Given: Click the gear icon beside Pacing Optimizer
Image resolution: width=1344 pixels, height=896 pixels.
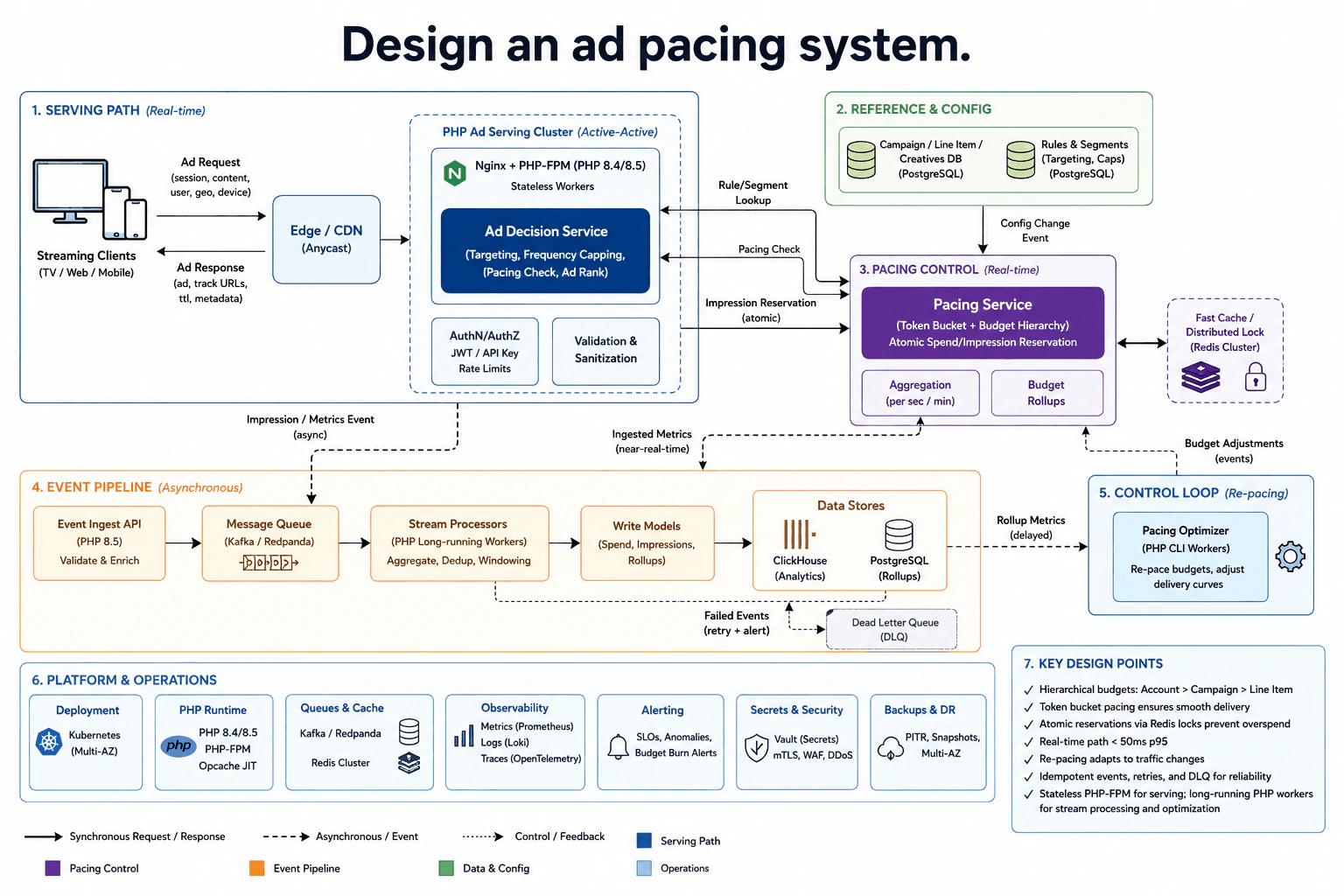Looking at the screenshot, I should point(1291,556).
